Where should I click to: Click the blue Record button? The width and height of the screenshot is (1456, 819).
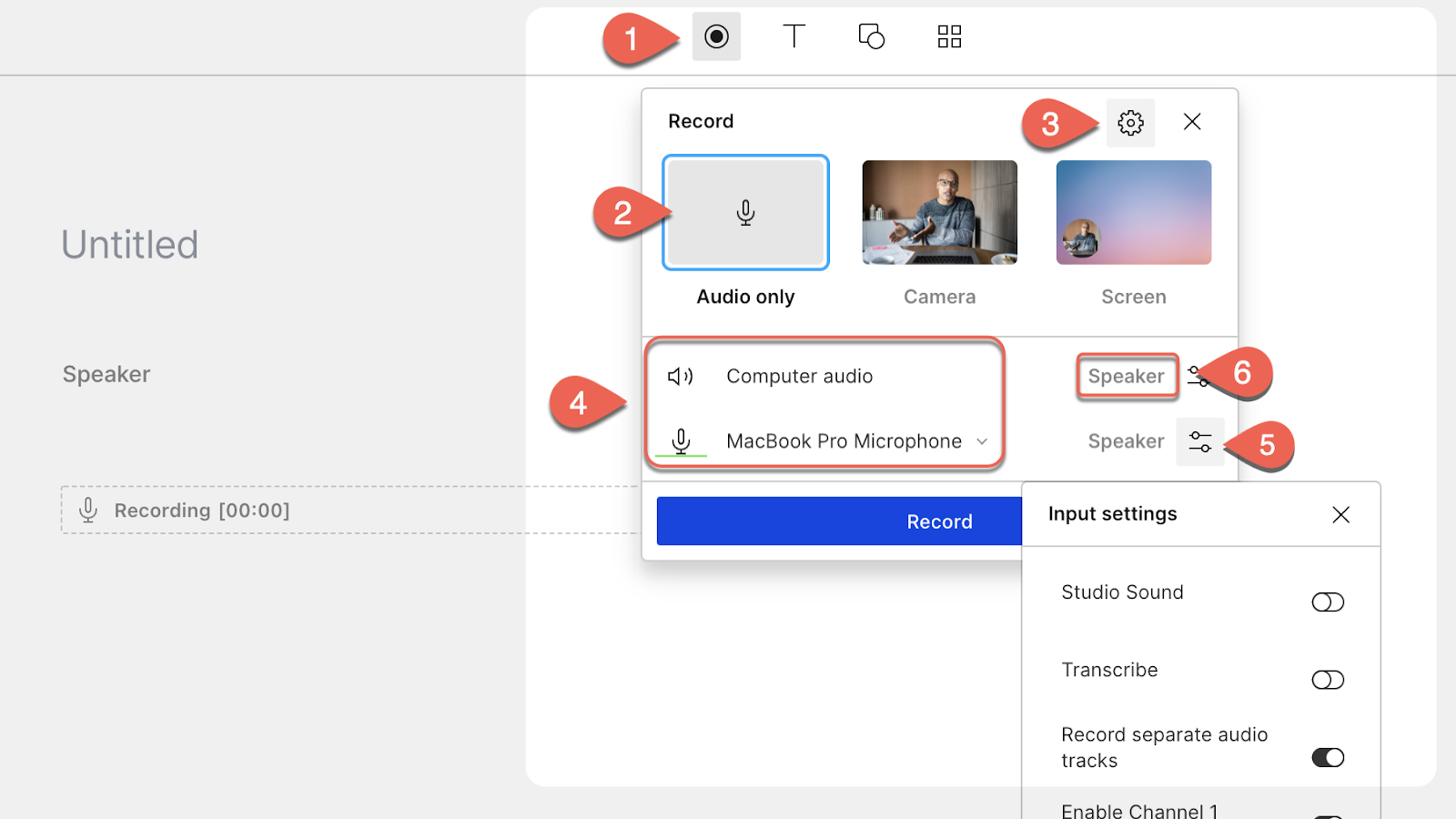point(939,521)
